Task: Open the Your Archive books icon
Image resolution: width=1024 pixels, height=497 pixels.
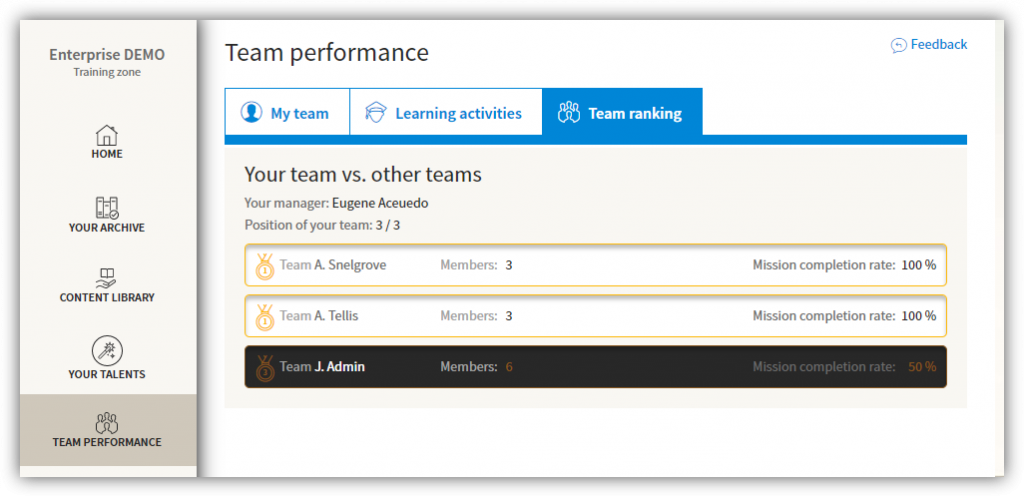Action: [x=107, y=208]
